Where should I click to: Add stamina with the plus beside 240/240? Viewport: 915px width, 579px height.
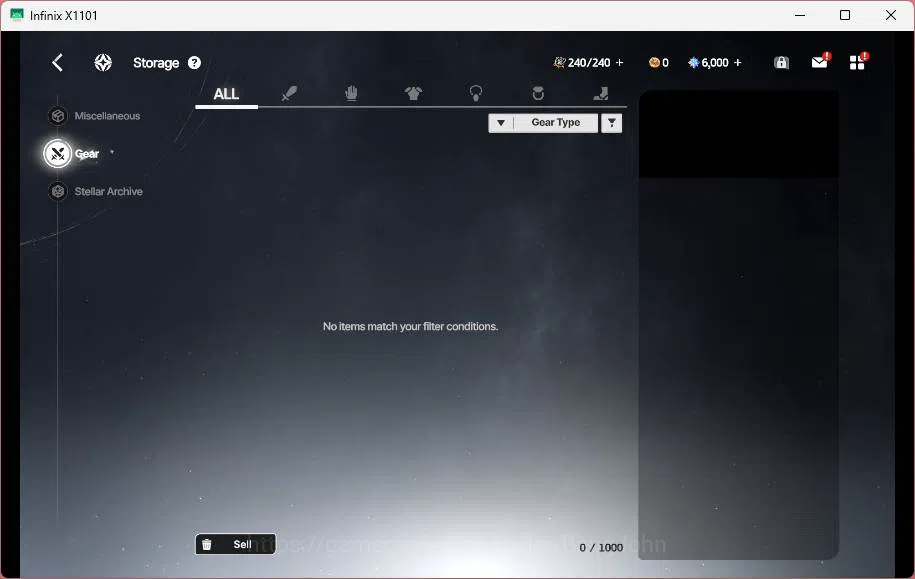tap(619, 62)
